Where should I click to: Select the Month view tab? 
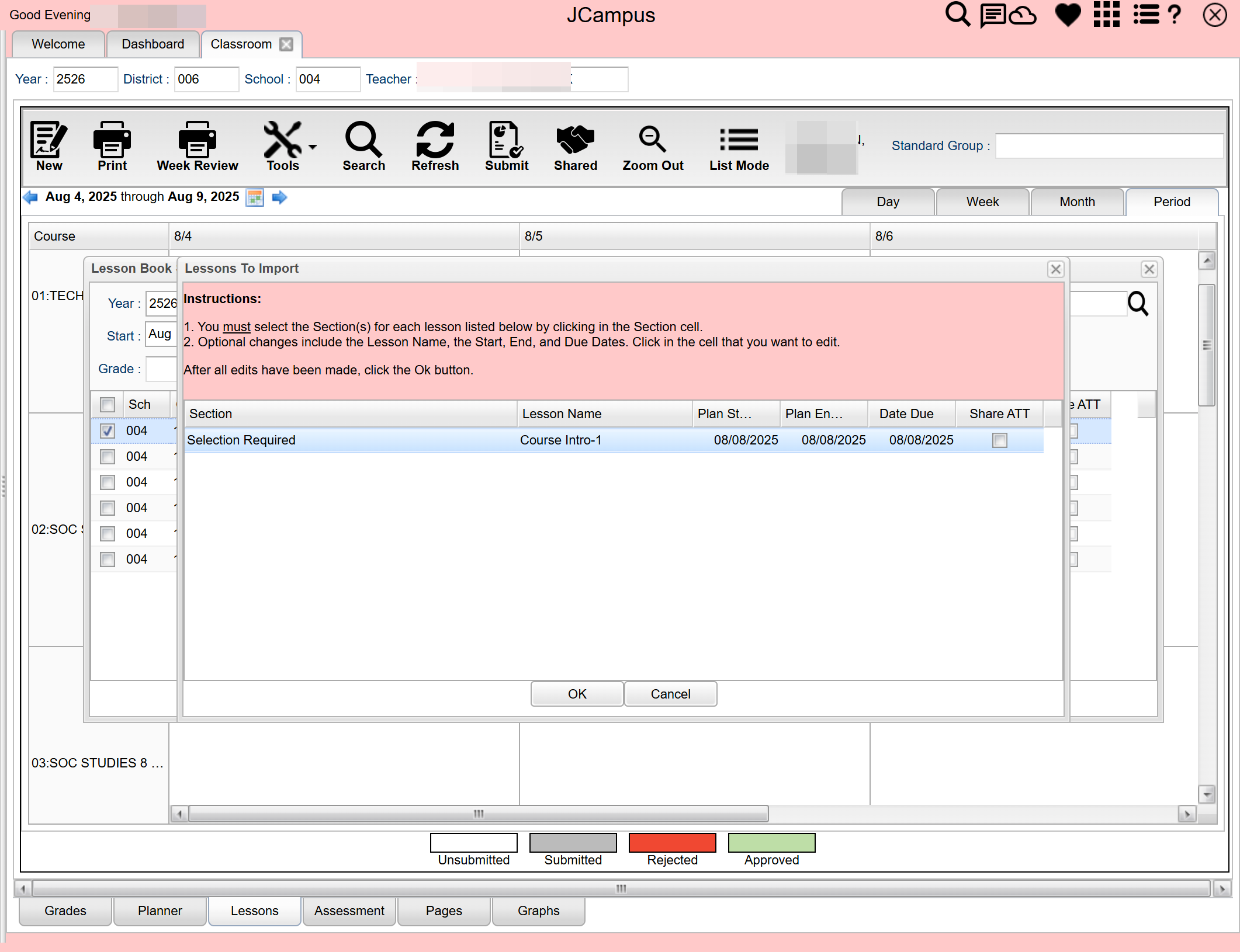[1077, 202]
